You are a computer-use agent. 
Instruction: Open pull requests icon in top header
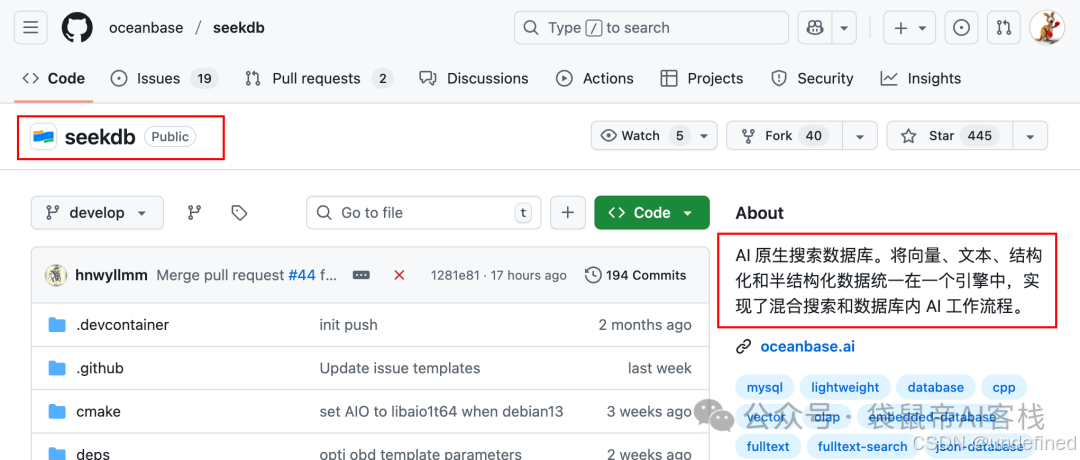1004,28
